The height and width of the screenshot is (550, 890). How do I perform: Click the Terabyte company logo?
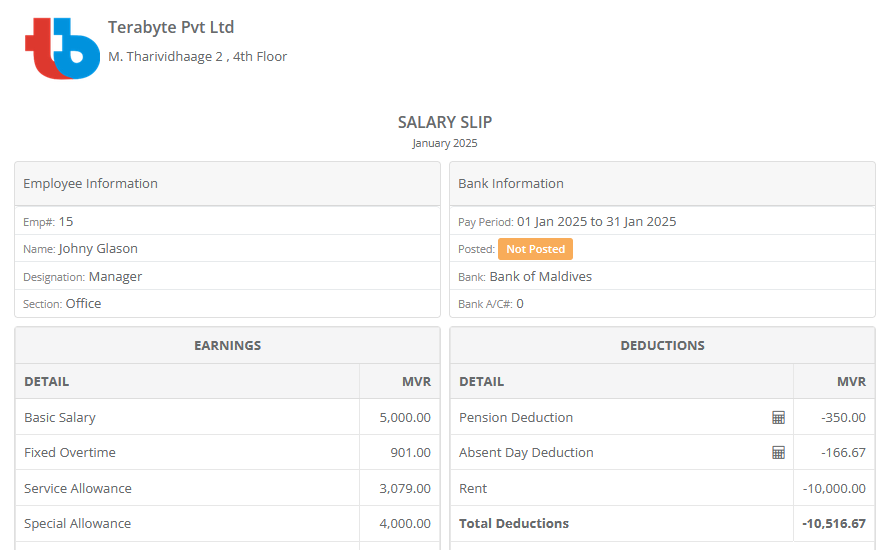tap(62, 47)
